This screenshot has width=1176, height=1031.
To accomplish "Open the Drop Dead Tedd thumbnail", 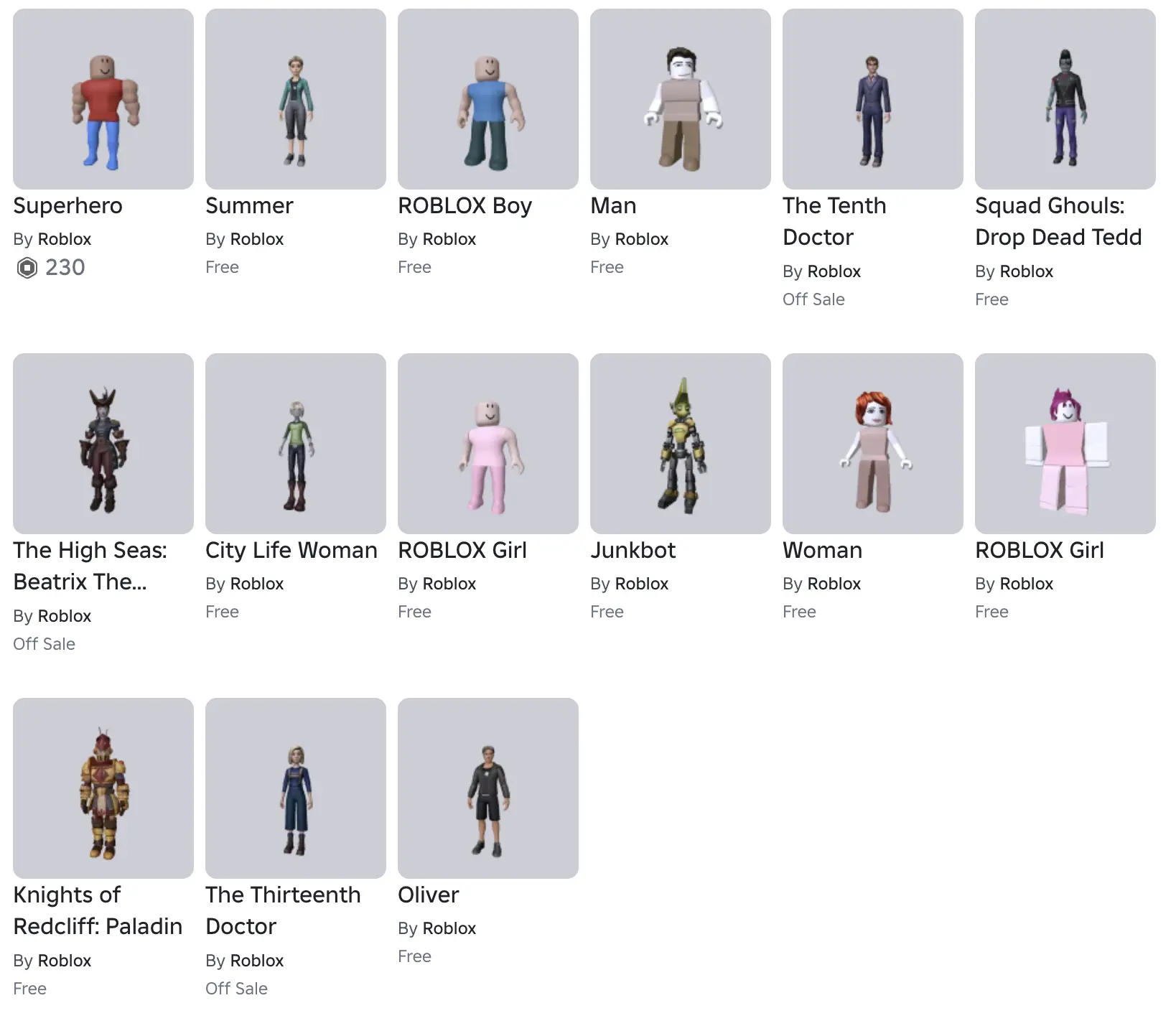I will pyautogui.click(x=1065, y=99).
